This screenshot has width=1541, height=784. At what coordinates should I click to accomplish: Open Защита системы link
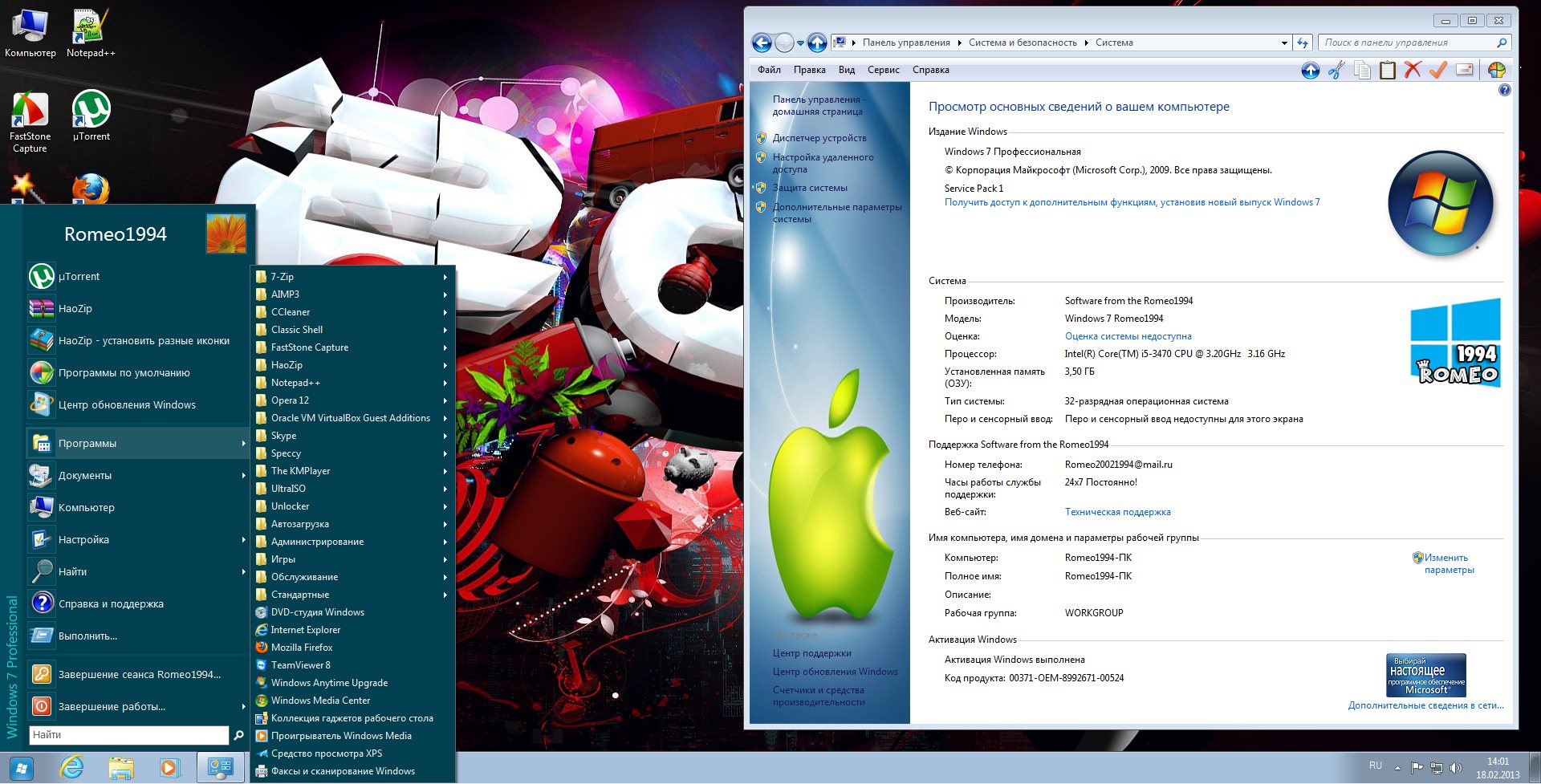pos(810,188)
